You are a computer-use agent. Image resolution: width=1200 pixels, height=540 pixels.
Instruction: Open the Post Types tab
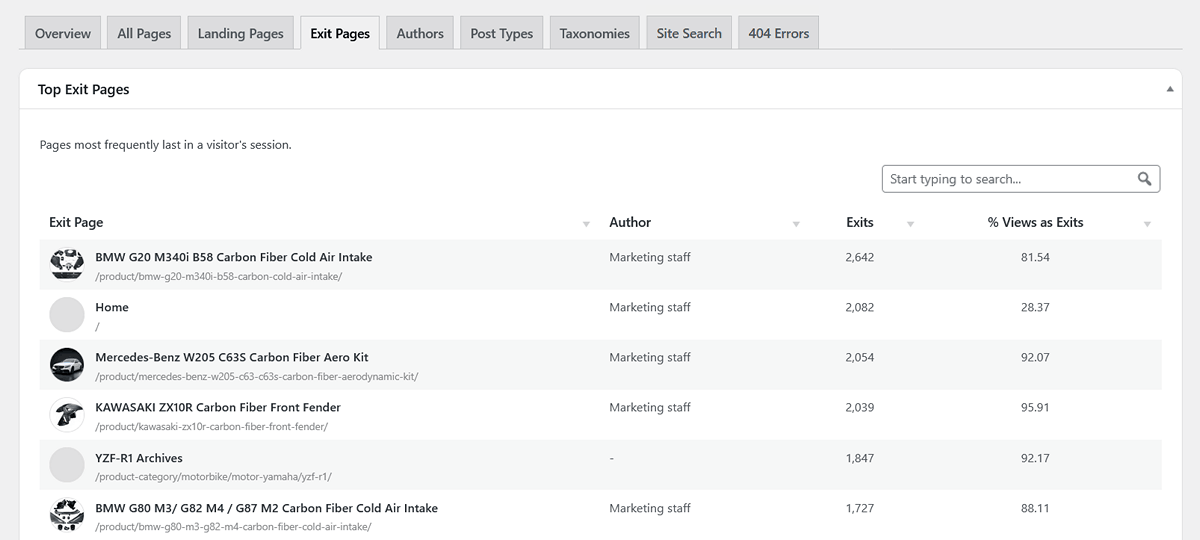point(502,33)
